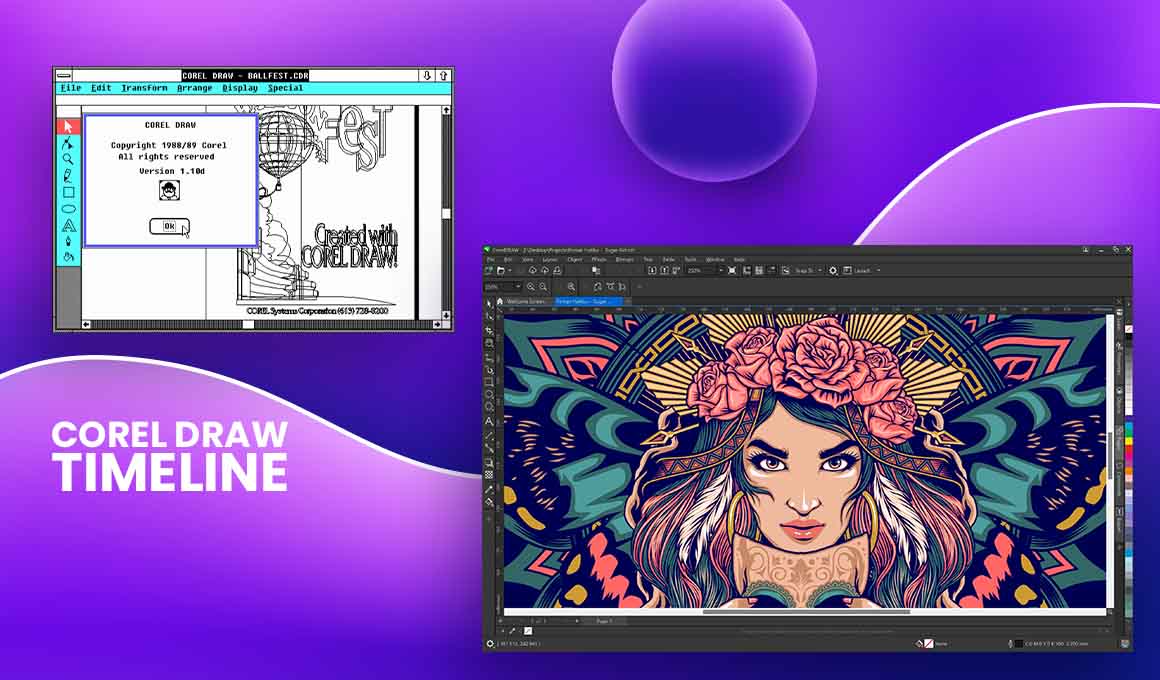Image resolution: width=1160 pixels, height=680 pixels.
Task: Expand the Launch dropdown in the toolbar
Action: pyautogui.click(x=878, y=270)
